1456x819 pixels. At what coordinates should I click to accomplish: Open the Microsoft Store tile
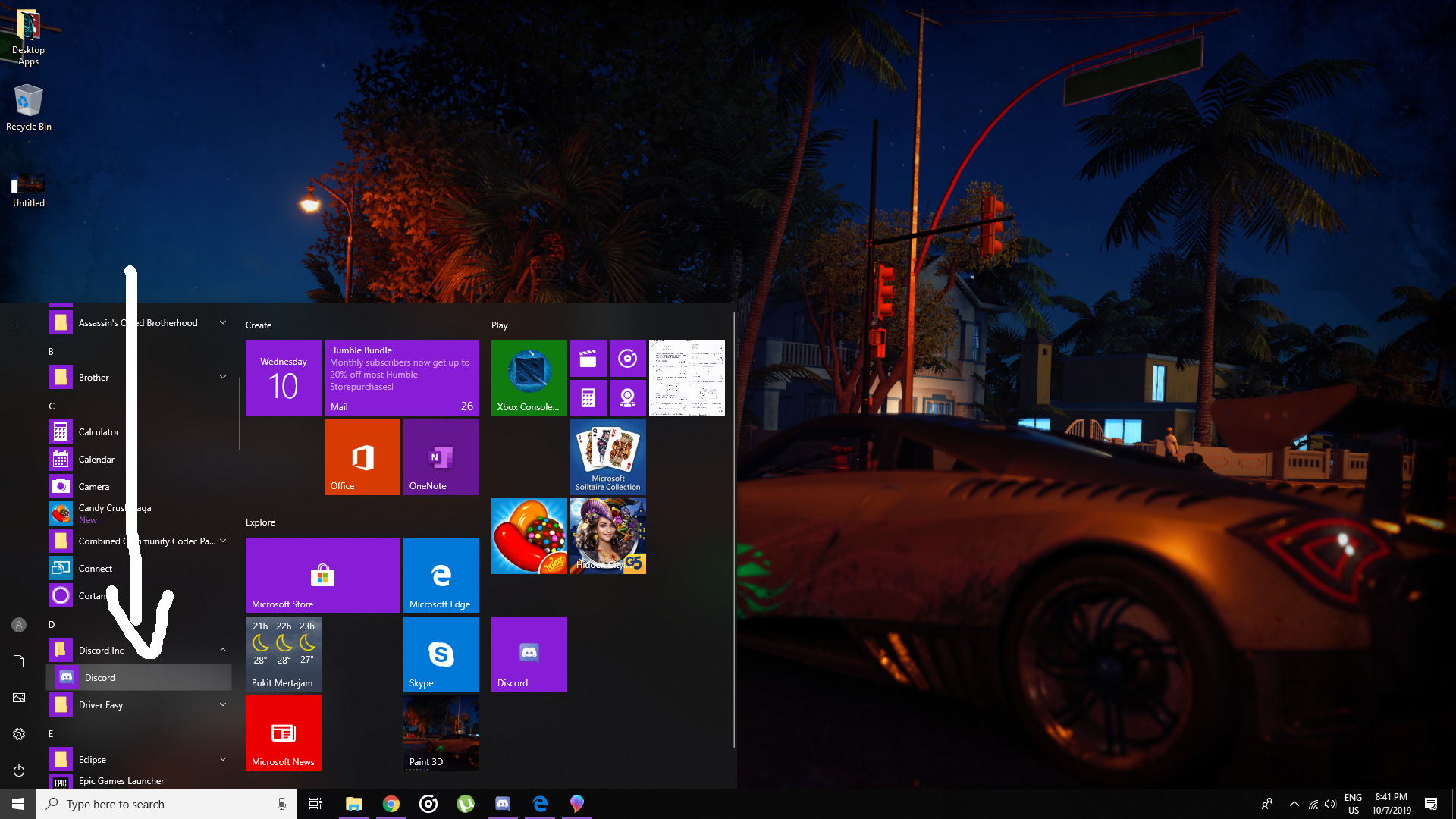tap(323, 576)
